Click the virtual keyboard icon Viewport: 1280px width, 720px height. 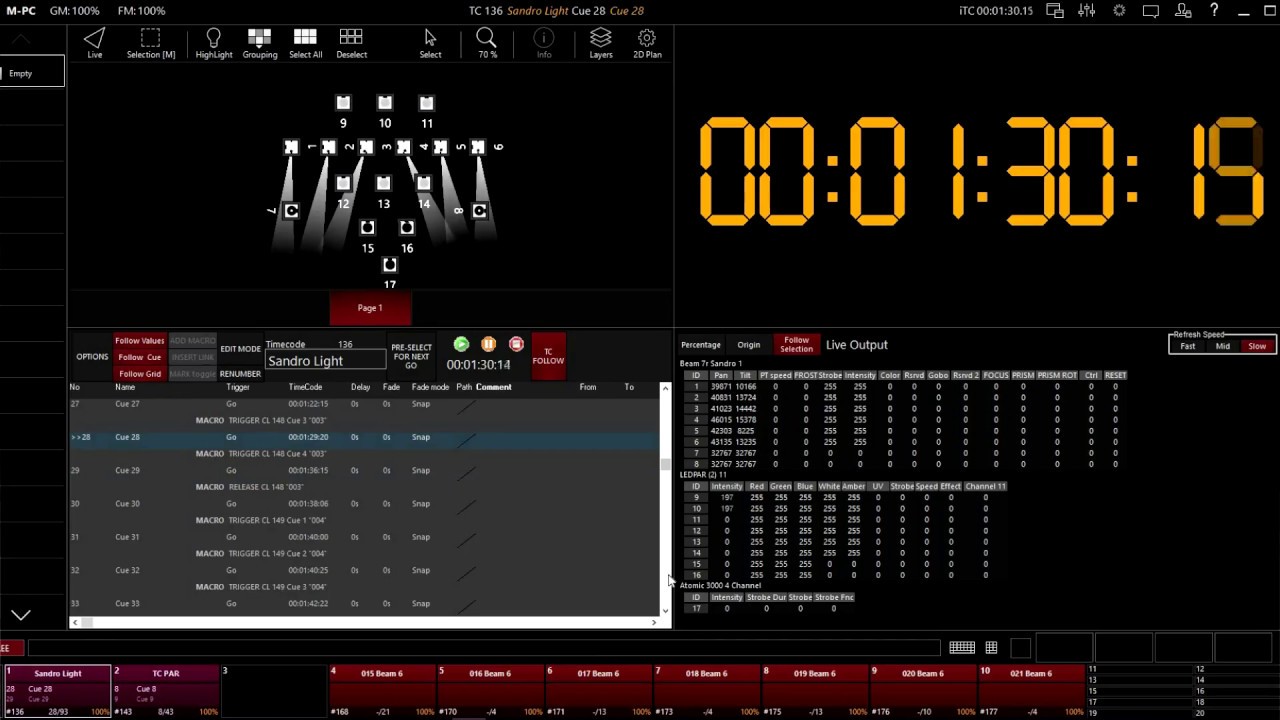pos(962,648)
